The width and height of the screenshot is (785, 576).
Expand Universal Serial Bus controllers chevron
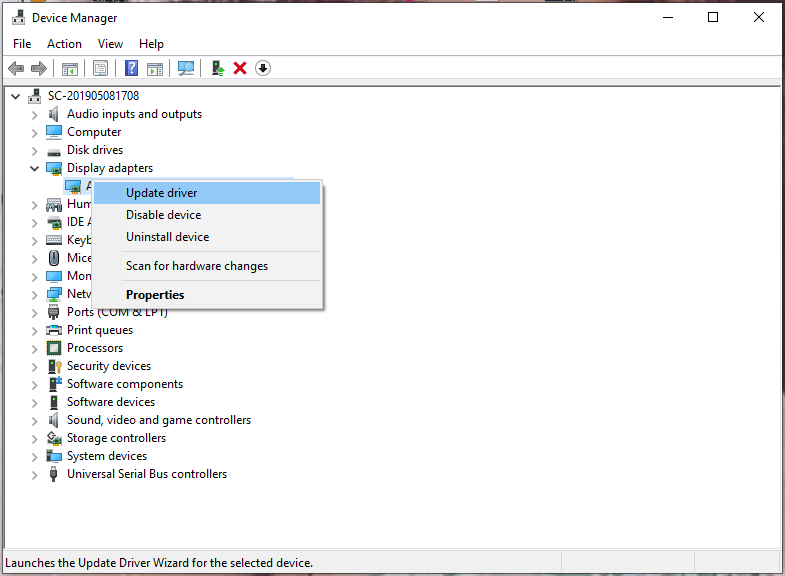(34, 475)
